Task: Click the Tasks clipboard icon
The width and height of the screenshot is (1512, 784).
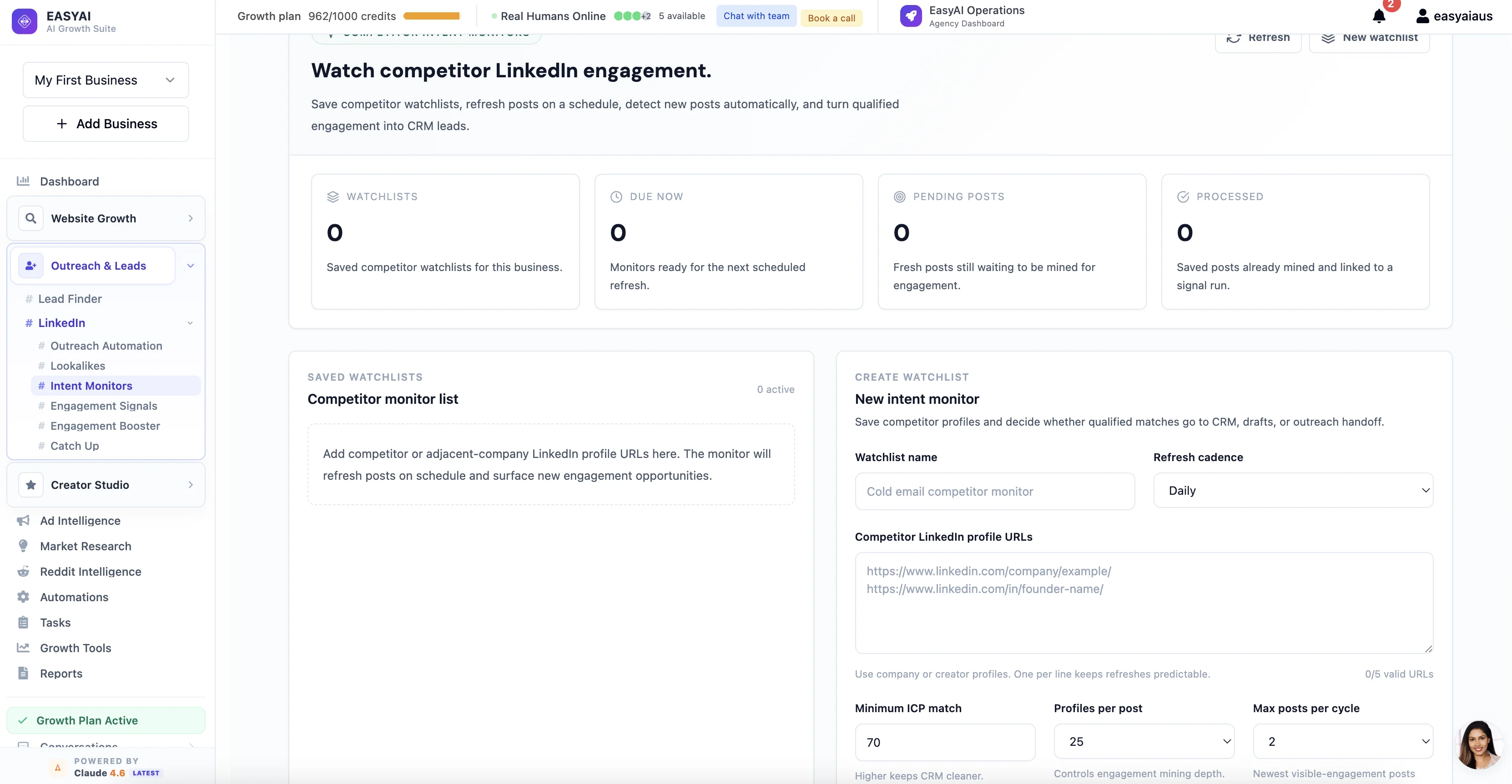Action: point(24,622)
